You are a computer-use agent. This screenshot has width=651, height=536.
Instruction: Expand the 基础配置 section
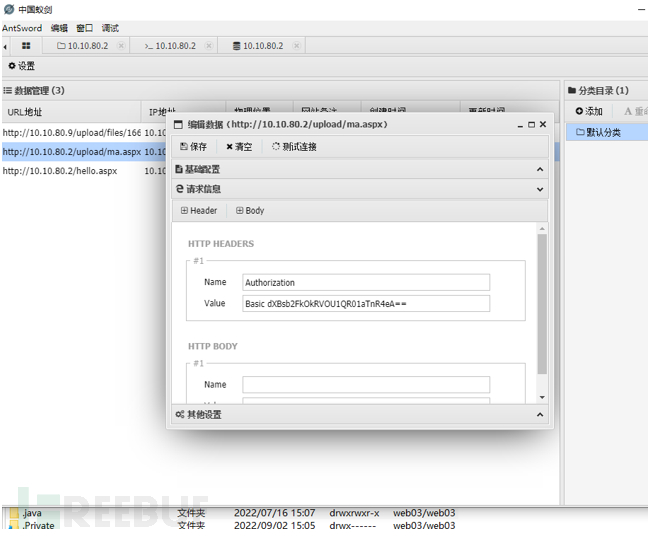click(x=360, y=169)
